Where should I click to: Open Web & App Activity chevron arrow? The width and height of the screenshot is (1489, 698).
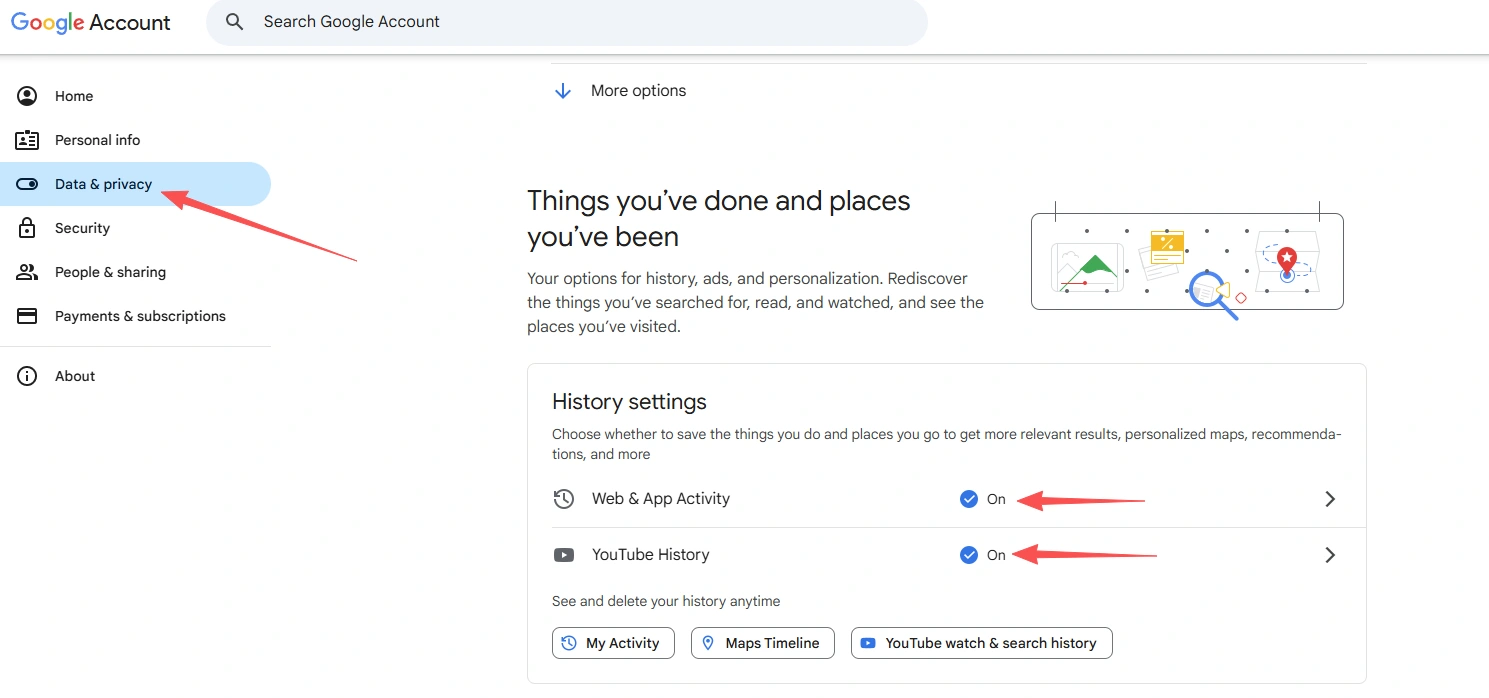[1329, 499]
